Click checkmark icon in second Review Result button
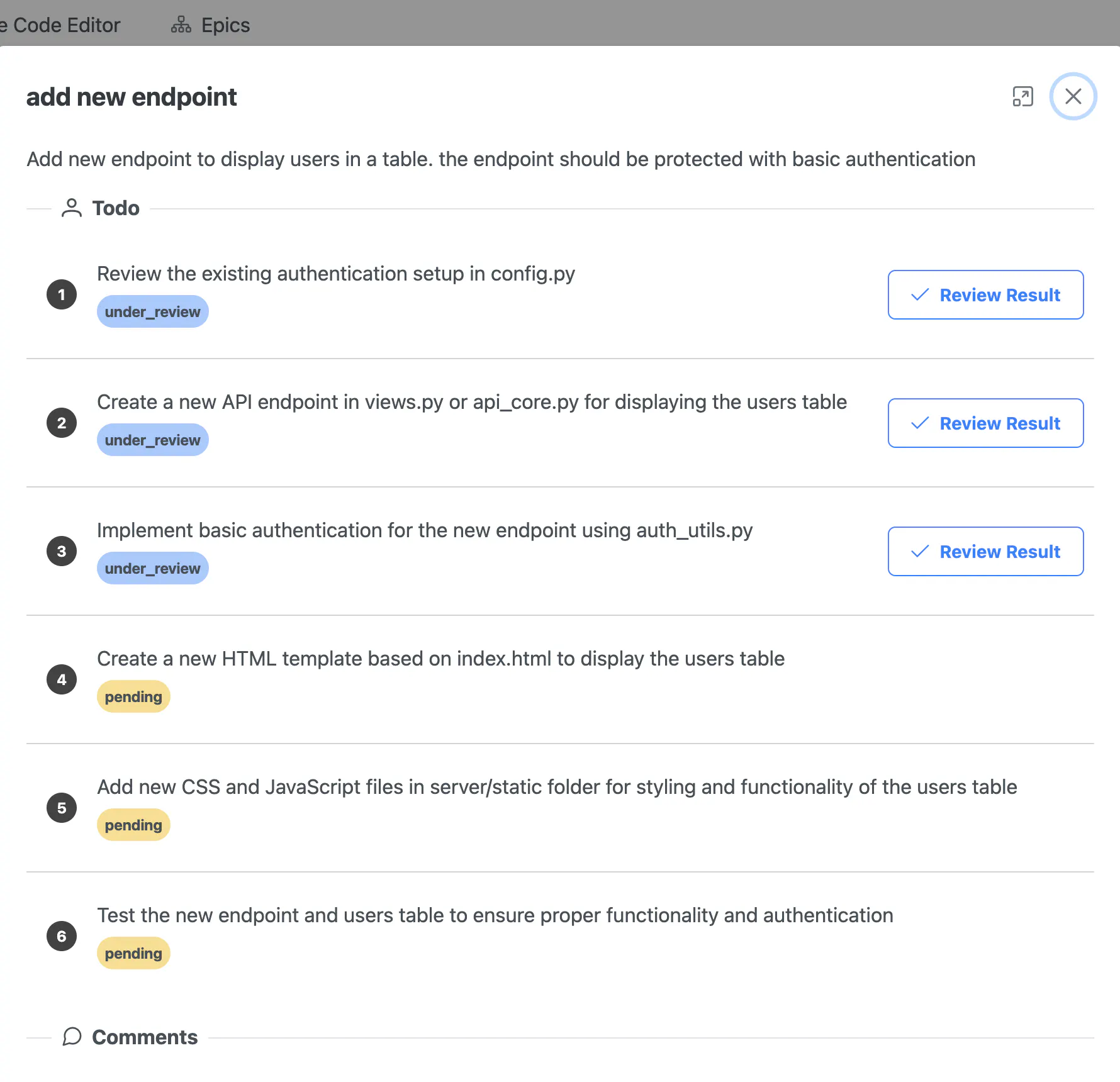 (920, 423)
